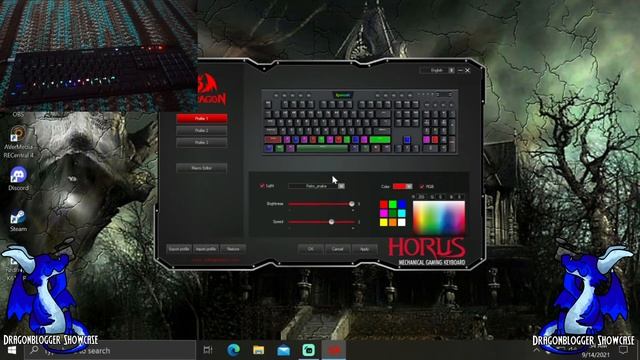Select the Esc key on virtual keyboard
The width and height of the screenshot is (640, 360).
268,104
